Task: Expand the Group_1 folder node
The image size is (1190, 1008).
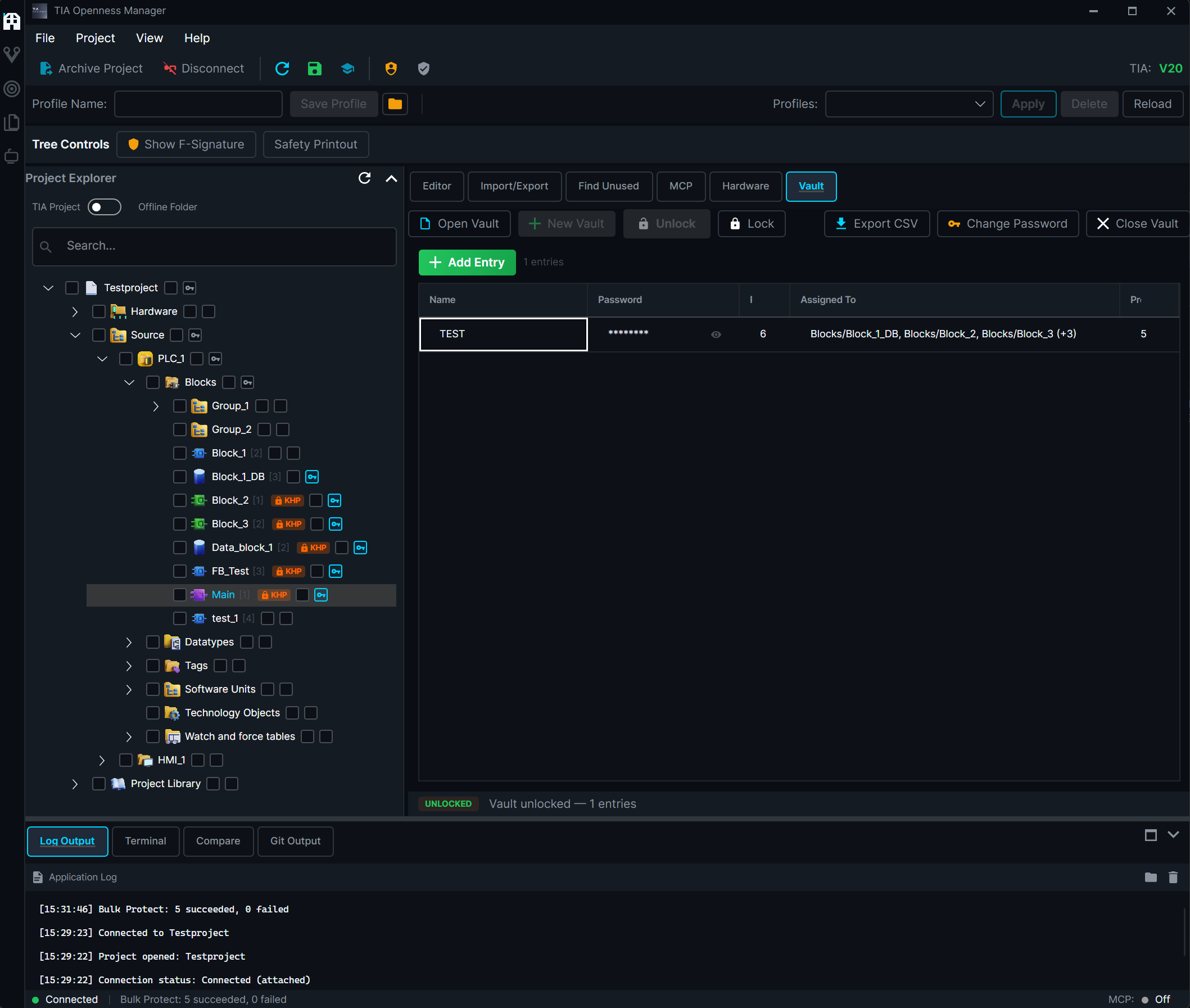Action: pos(156,406)
